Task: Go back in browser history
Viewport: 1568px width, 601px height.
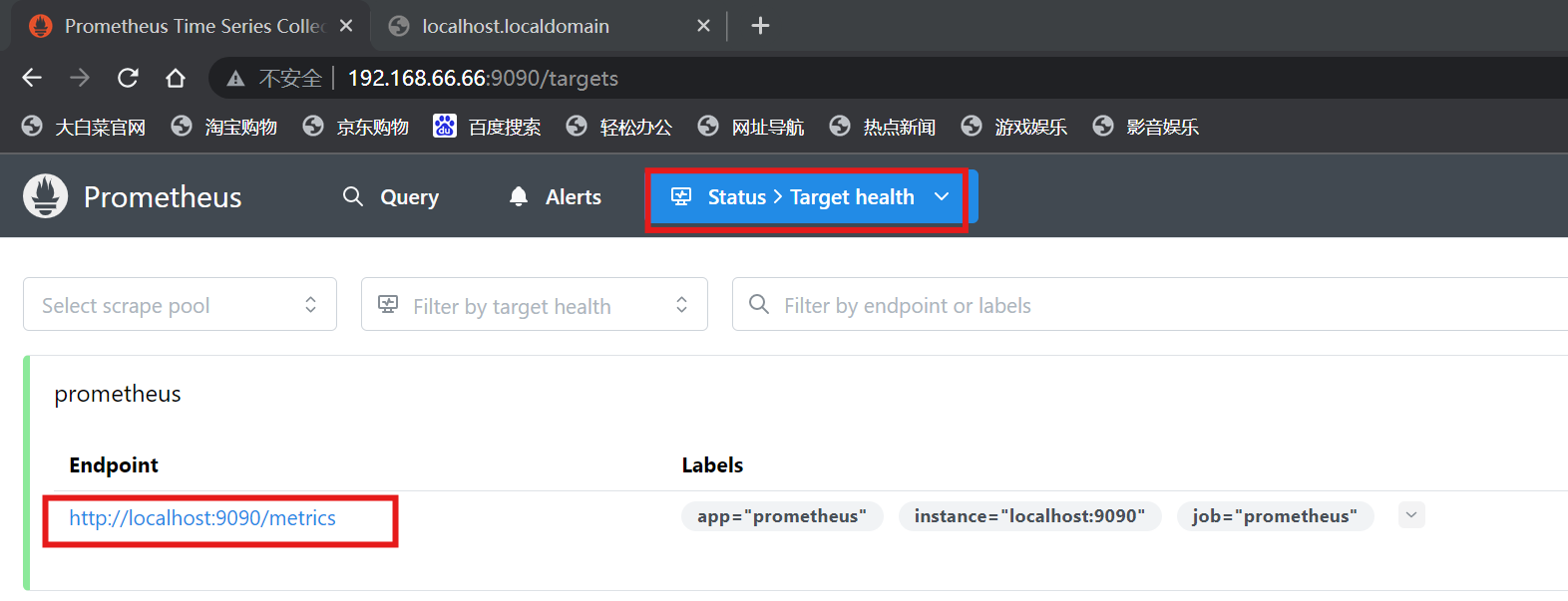Action: coord(32,78)
